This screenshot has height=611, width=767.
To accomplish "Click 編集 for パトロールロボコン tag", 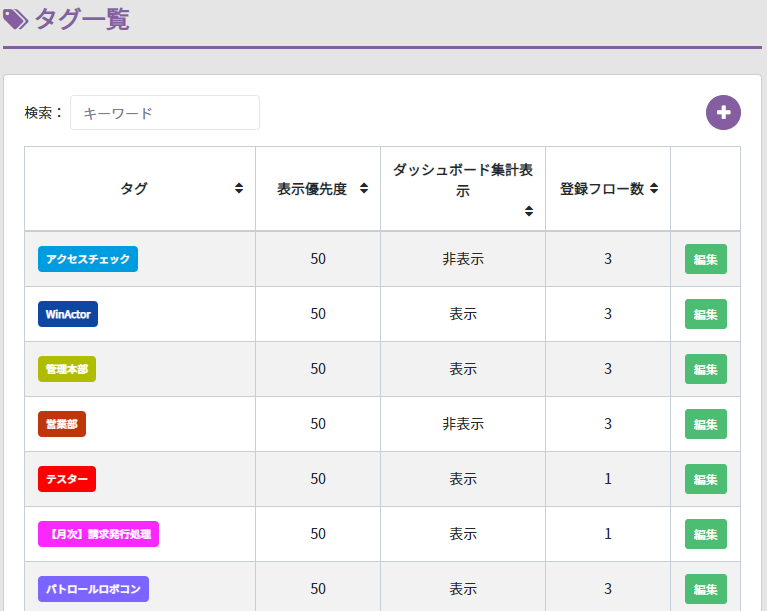I will click(x=705, y=589).
